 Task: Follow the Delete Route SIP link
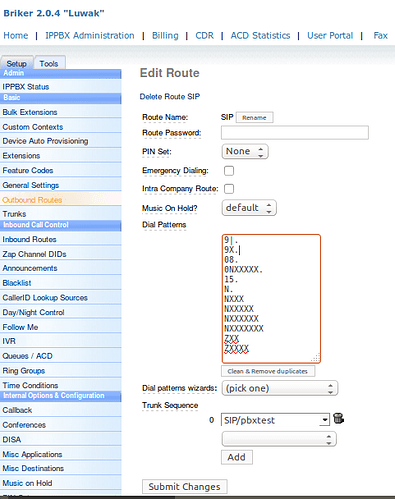coord(170,97)
